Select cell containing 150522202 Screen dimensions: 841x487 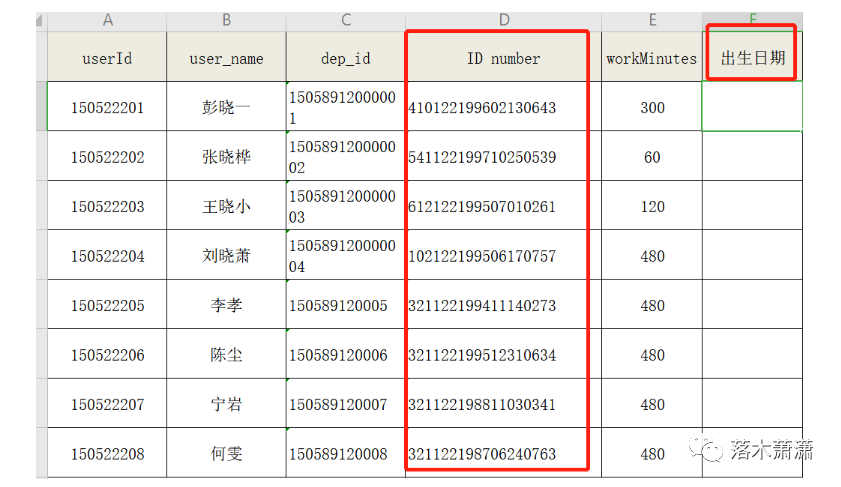(107, 156)
